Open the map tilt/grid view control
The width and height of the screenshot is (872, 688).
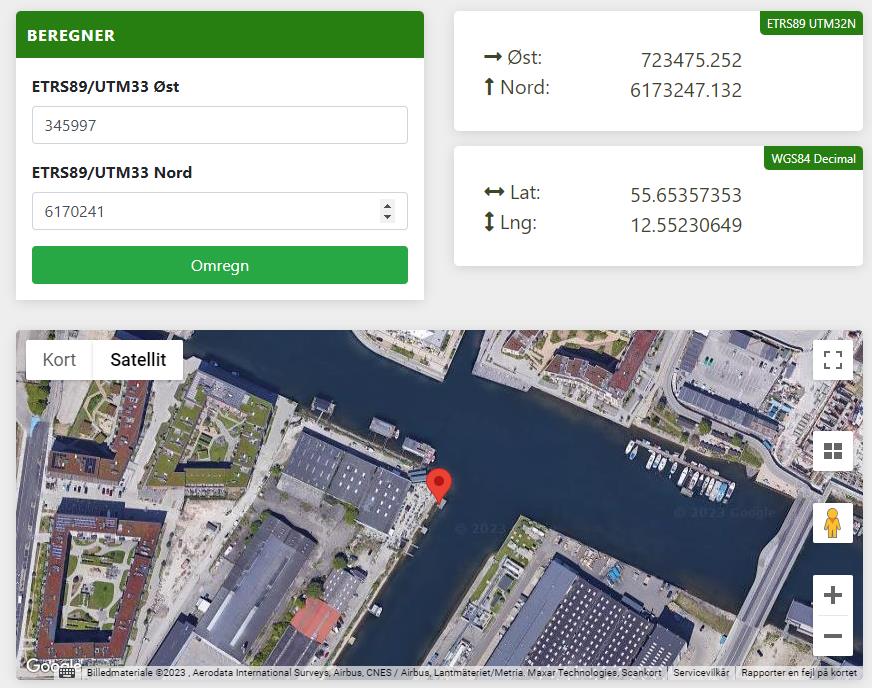833,451
